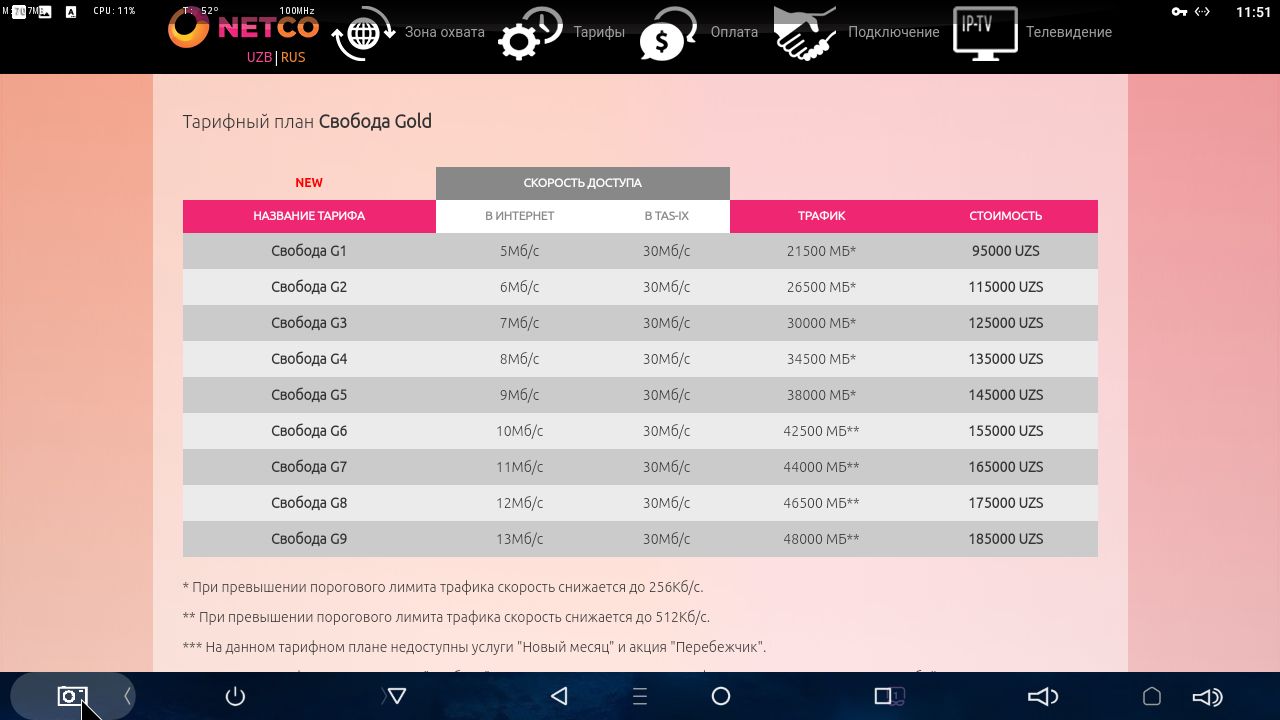1280x720 pixels.
Task: Click the red NEW label
Action: coord(309,183)
